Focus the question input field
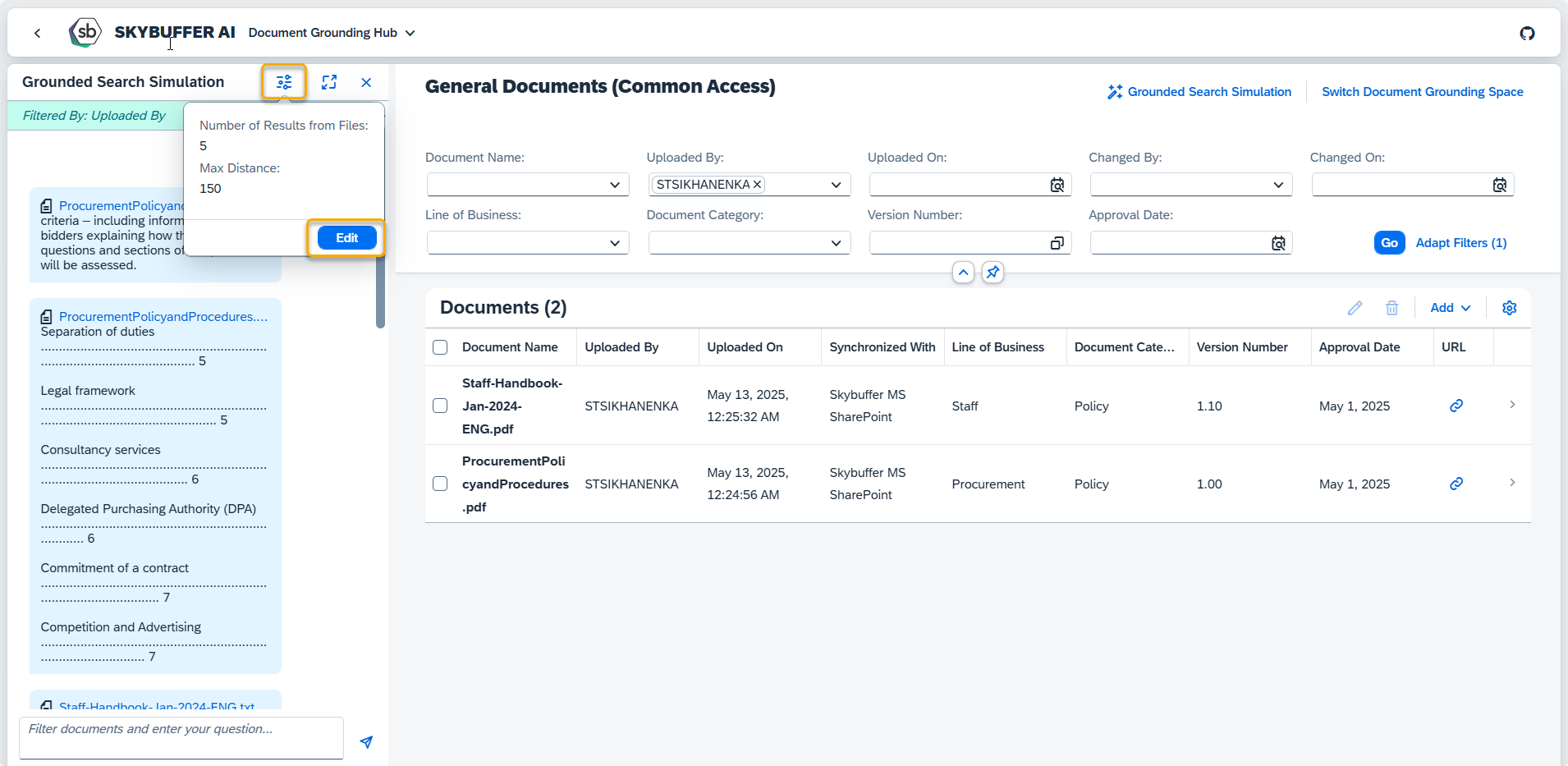The height and width of the screenshot is (766, 1568). pos(181,738)
